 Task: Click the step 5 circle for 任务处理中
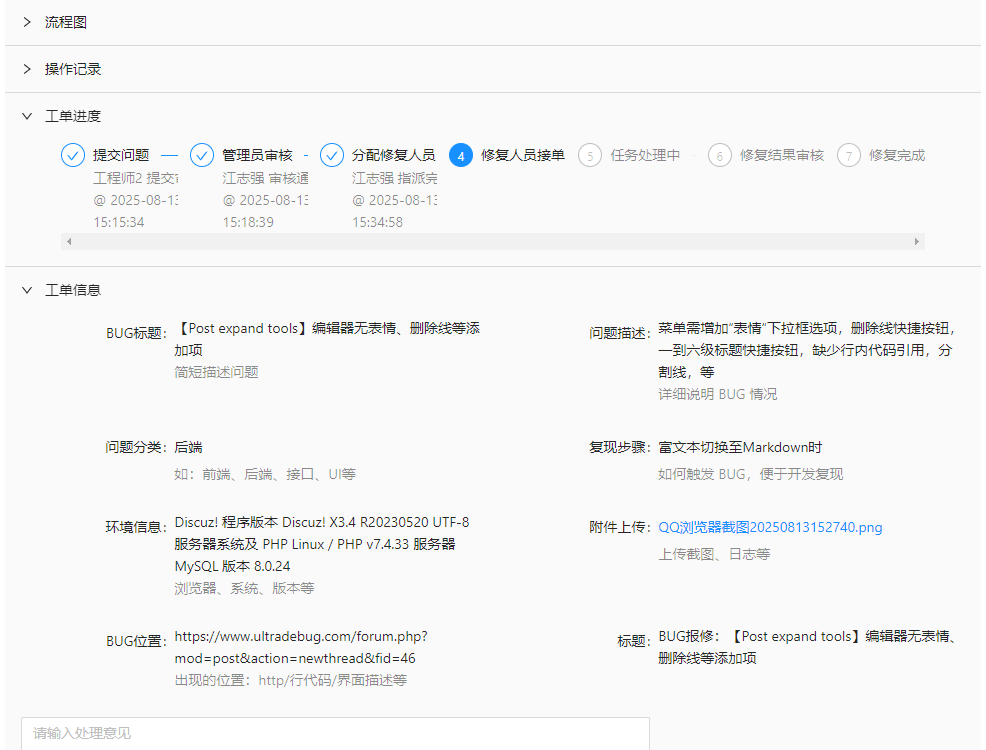pos(590,155)
